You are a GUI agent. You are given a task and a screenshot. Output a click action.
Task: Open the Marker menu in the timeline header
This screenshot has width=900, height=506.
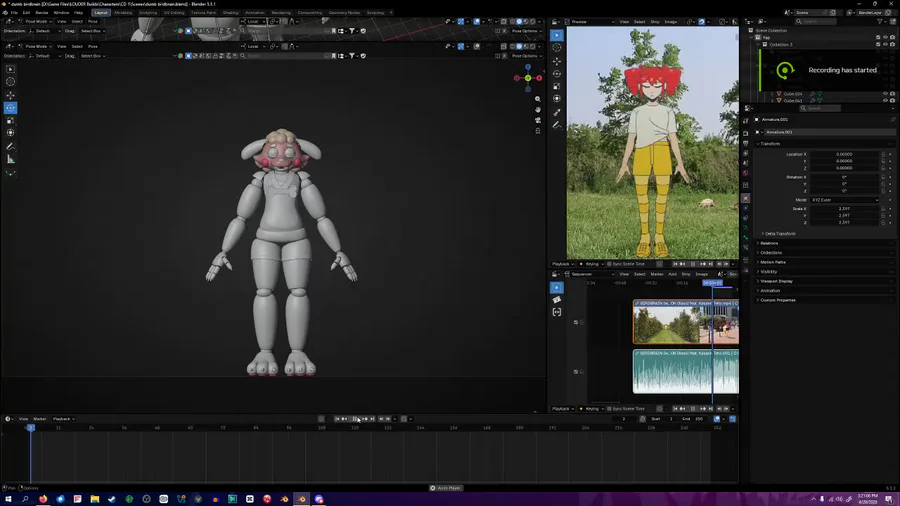tap(40, 418)
